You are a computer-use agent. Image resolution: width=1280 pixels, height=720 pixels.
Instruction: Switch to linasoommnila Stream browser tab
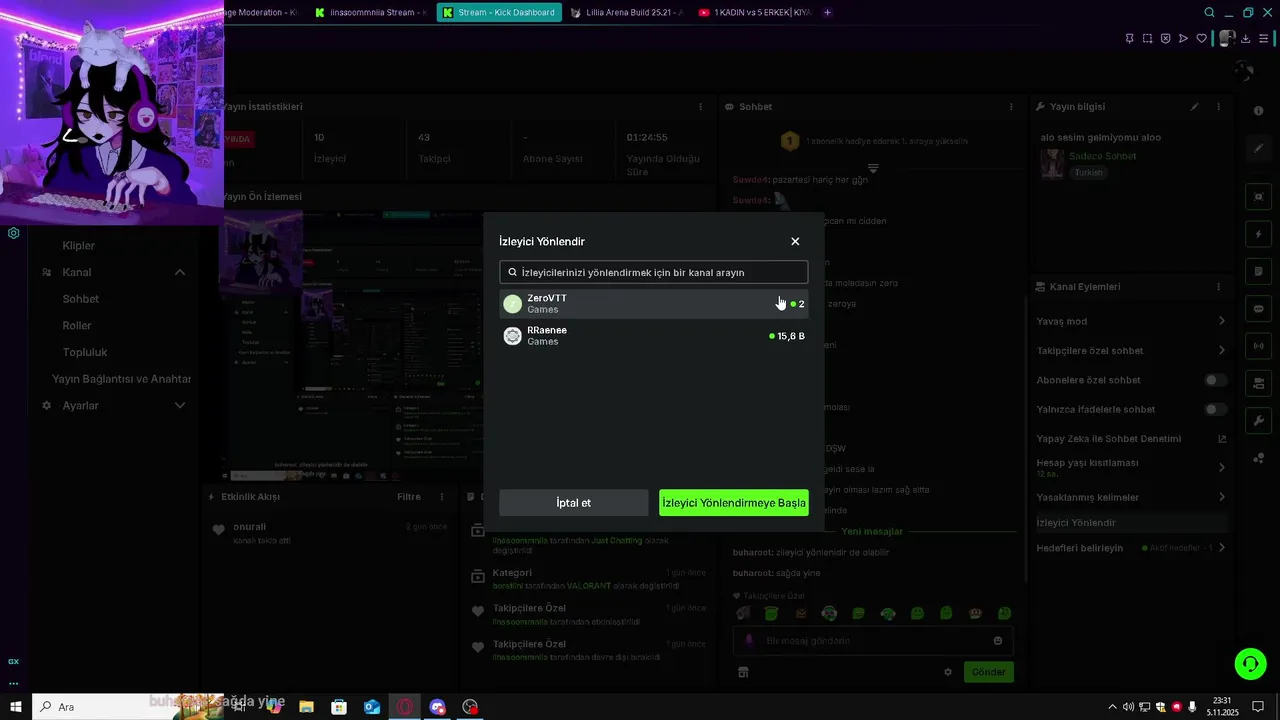tap(371, 12)
